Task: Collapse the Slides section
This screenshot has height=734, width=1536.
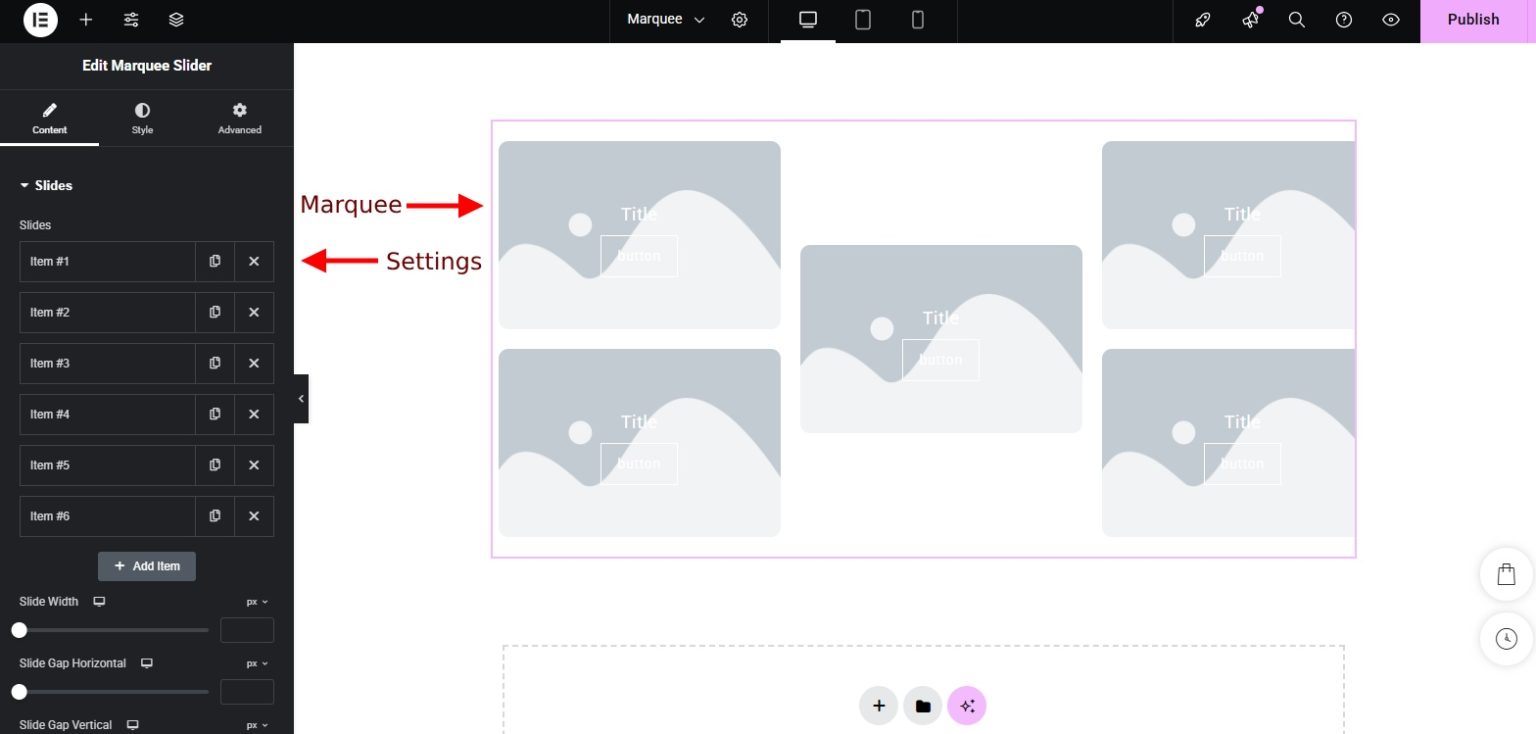Action: (x=47, y=185)
